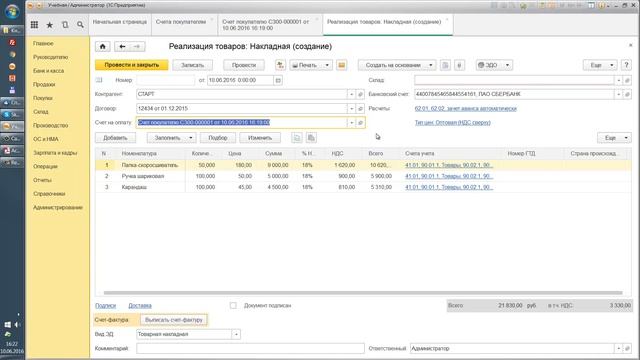Click Добавить row button

point(115,138)
